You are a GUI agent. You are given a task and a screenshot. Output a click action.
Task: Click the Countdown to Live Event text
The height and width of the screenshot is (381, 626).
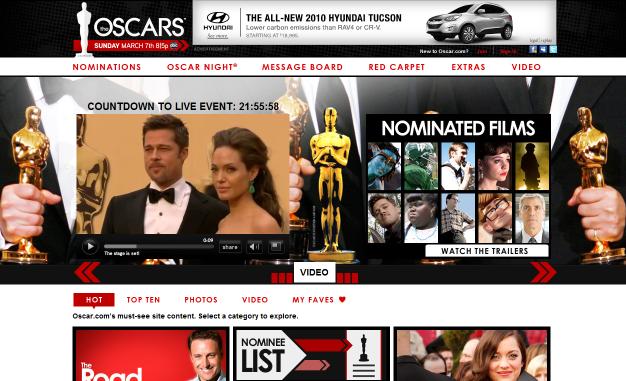pyautogui.click(x=183, y=106)
